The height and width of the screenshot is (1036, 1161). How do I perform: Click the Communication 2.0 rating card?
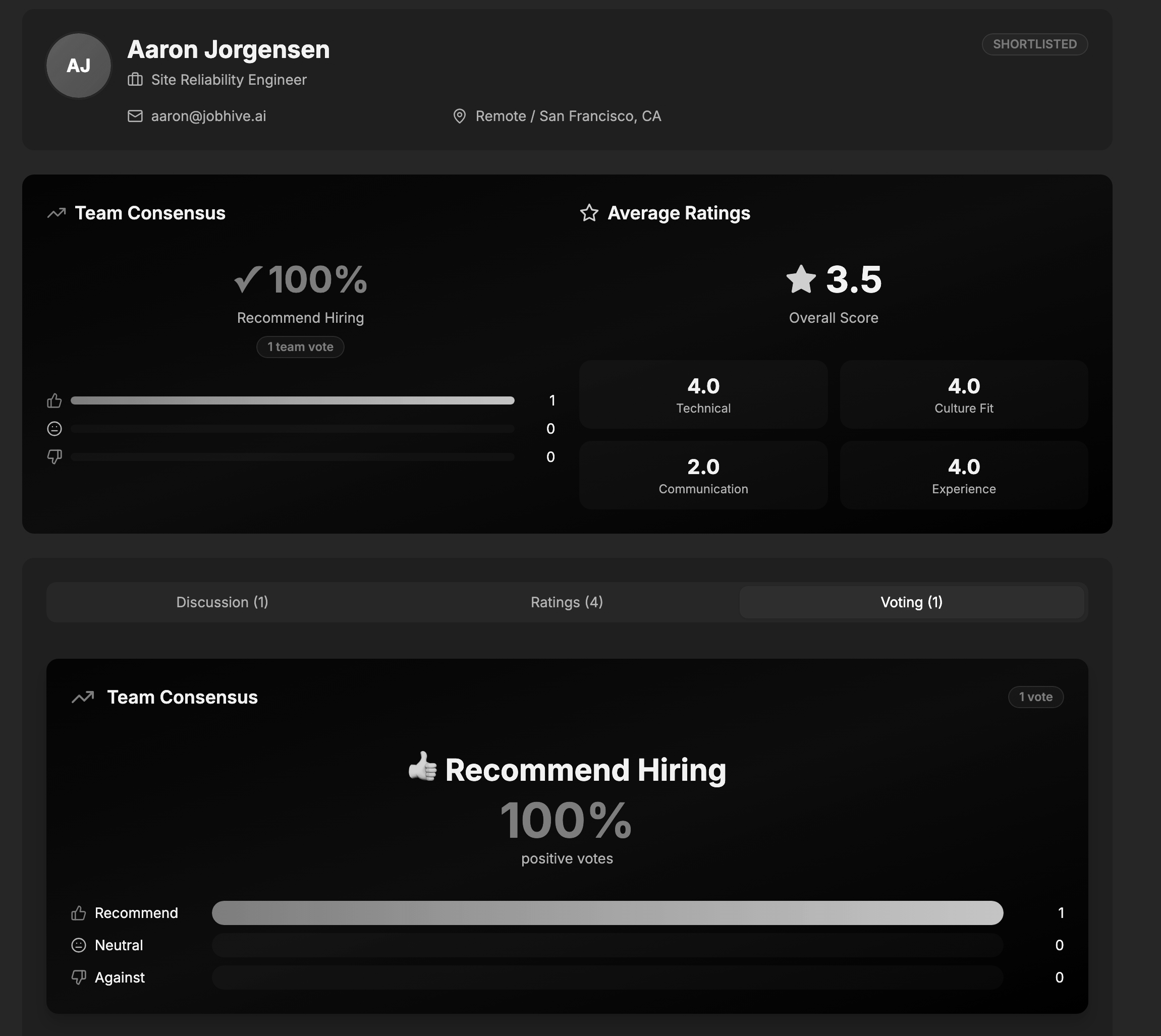point(703,475)
